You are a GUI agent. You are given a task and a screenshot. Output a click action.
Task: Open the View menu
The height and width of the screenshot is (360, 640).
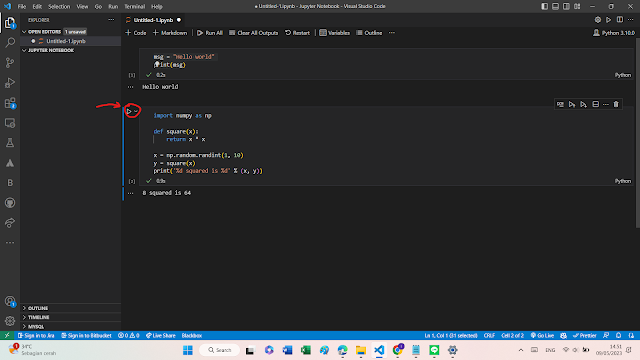click(82, 7)
